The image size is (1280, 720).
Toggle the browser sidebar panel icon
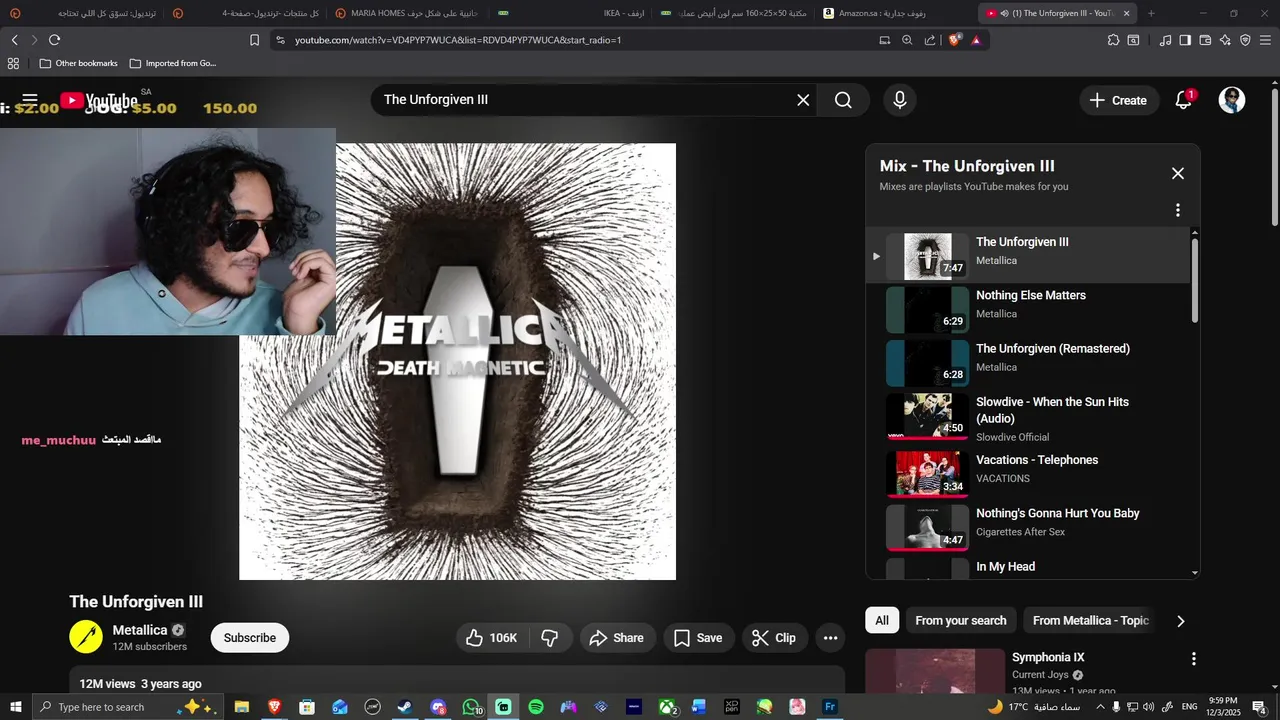[1185, 40]
